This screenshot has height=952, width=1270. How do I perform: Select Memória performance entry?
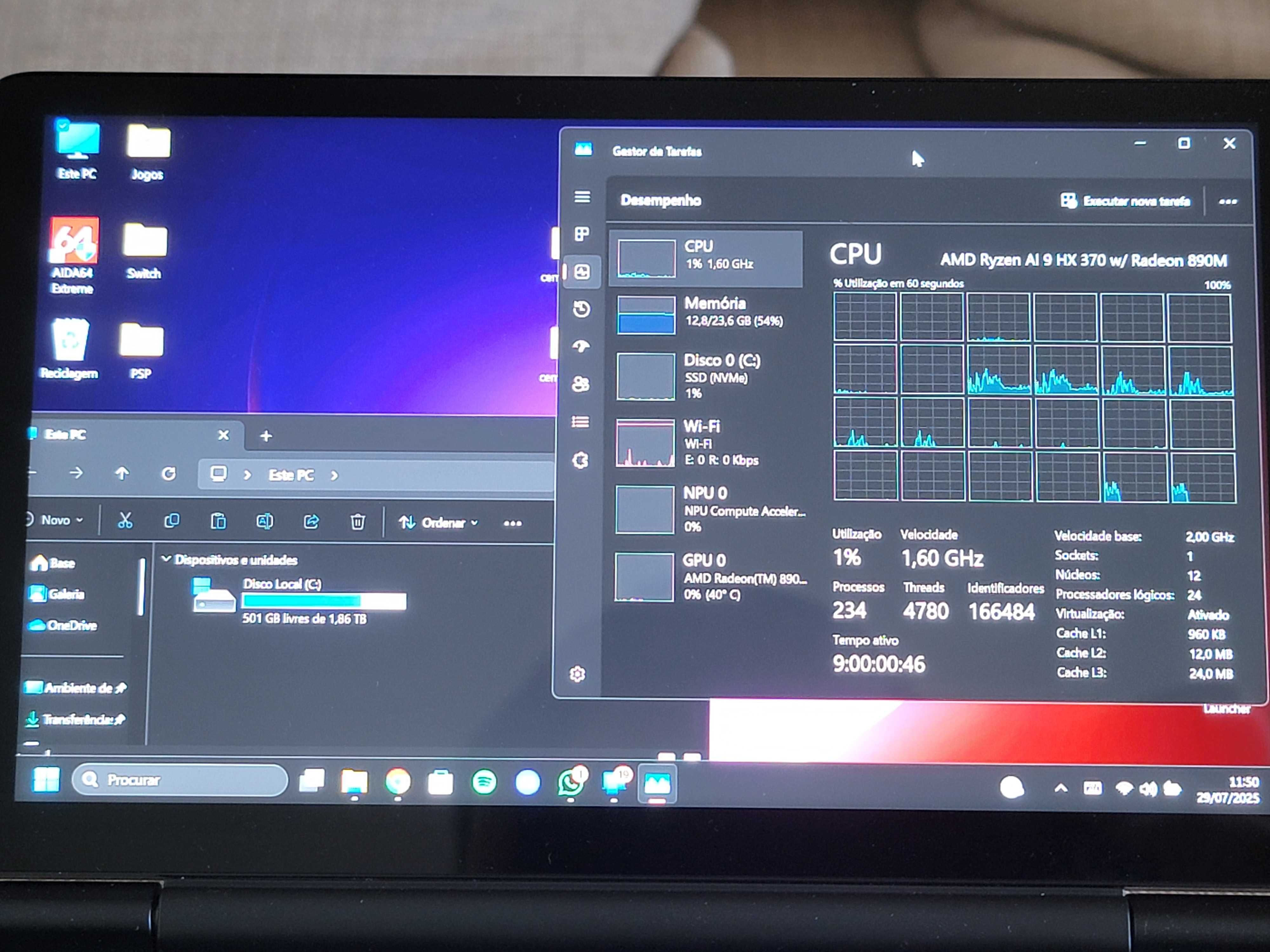705,314
